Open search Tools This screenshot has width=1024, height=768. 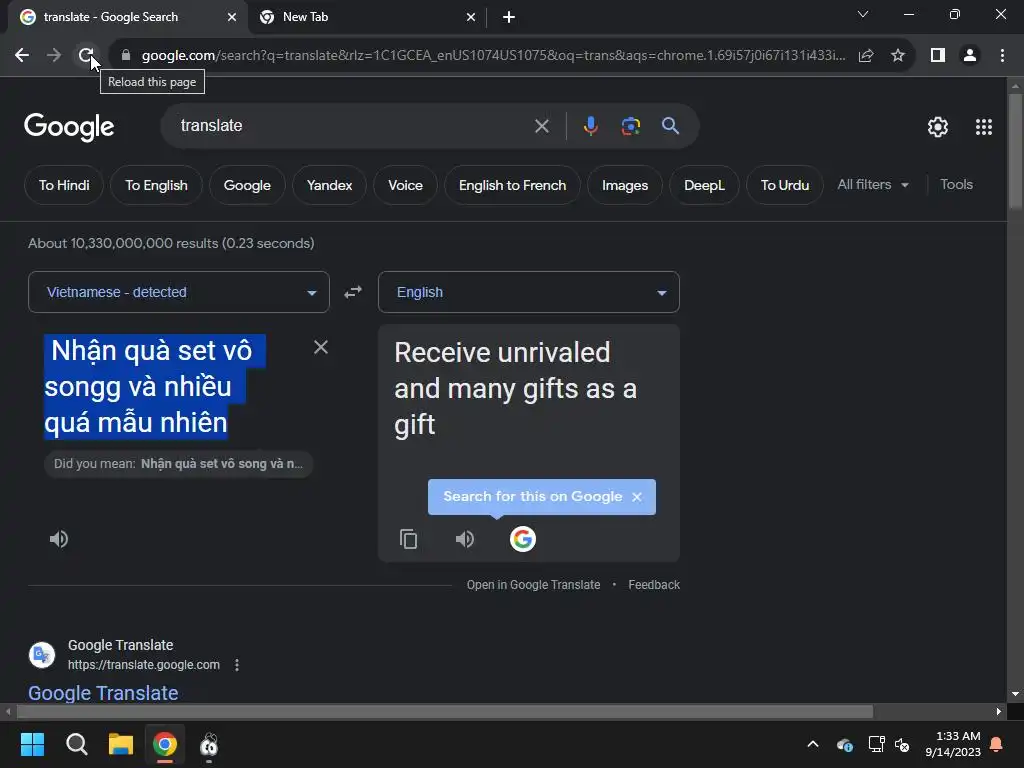[956, 185]
